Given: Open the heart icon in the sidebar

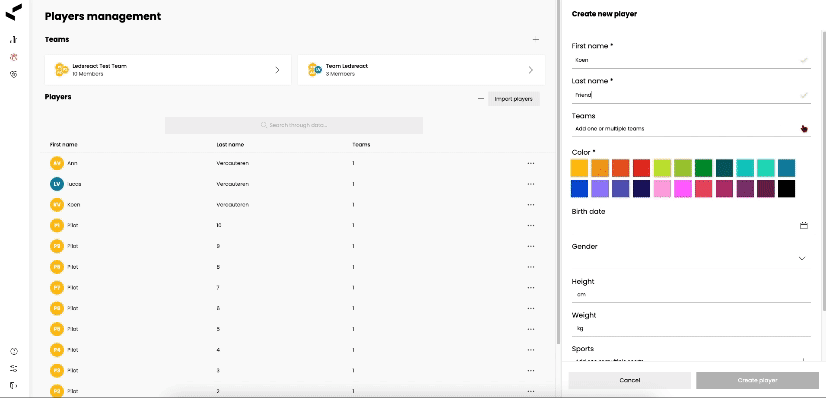Looking at the screenshot, I should tap(14, 75).
